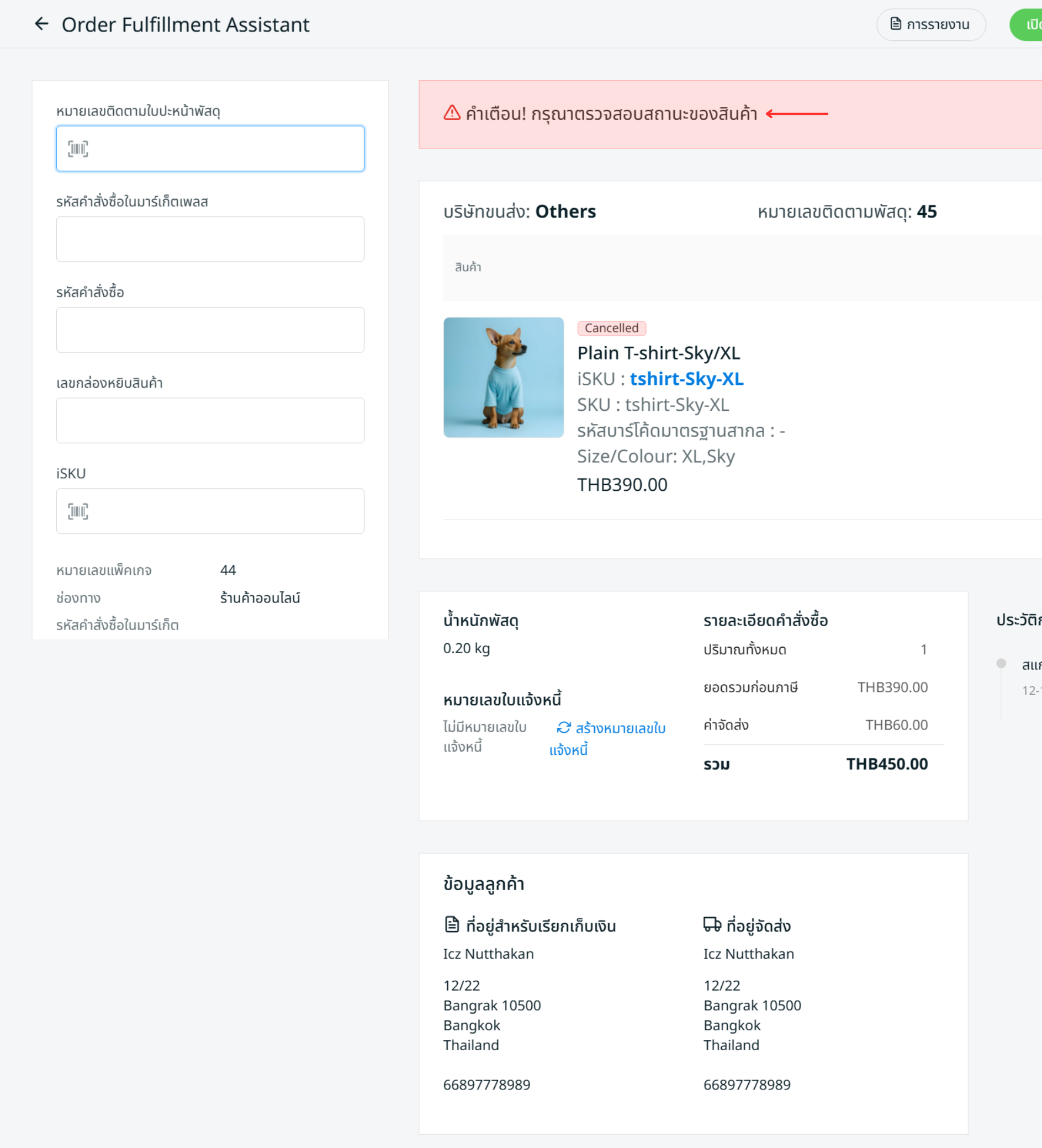
Task: Click the green button at top right
Action: pos(1028,24)
